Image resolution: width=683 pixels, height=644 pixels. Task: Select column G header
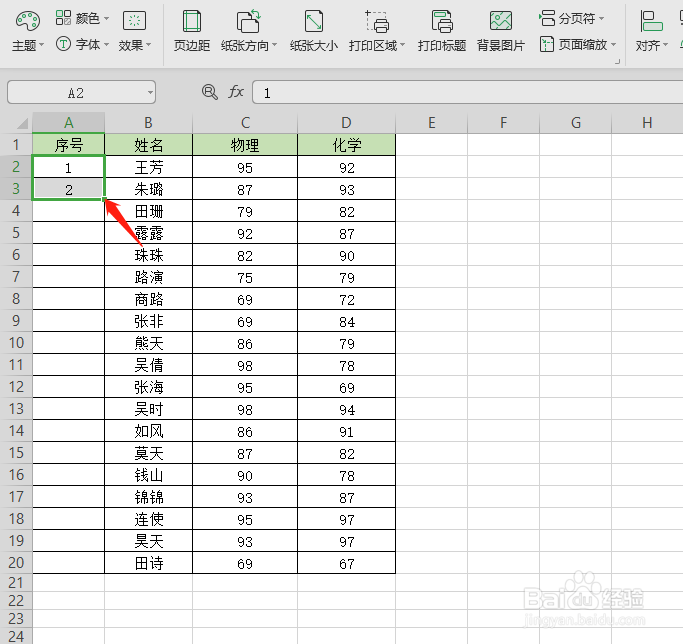[575, 123]
